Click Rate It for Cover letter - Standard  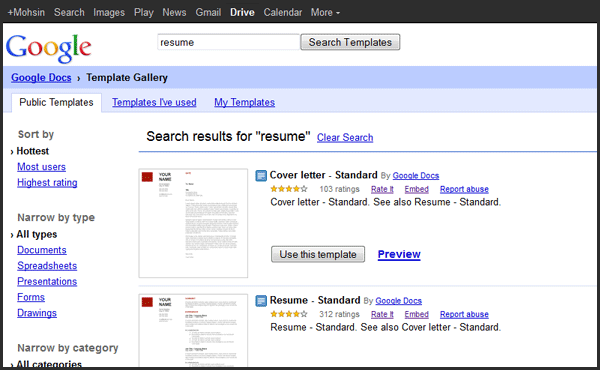382,189
